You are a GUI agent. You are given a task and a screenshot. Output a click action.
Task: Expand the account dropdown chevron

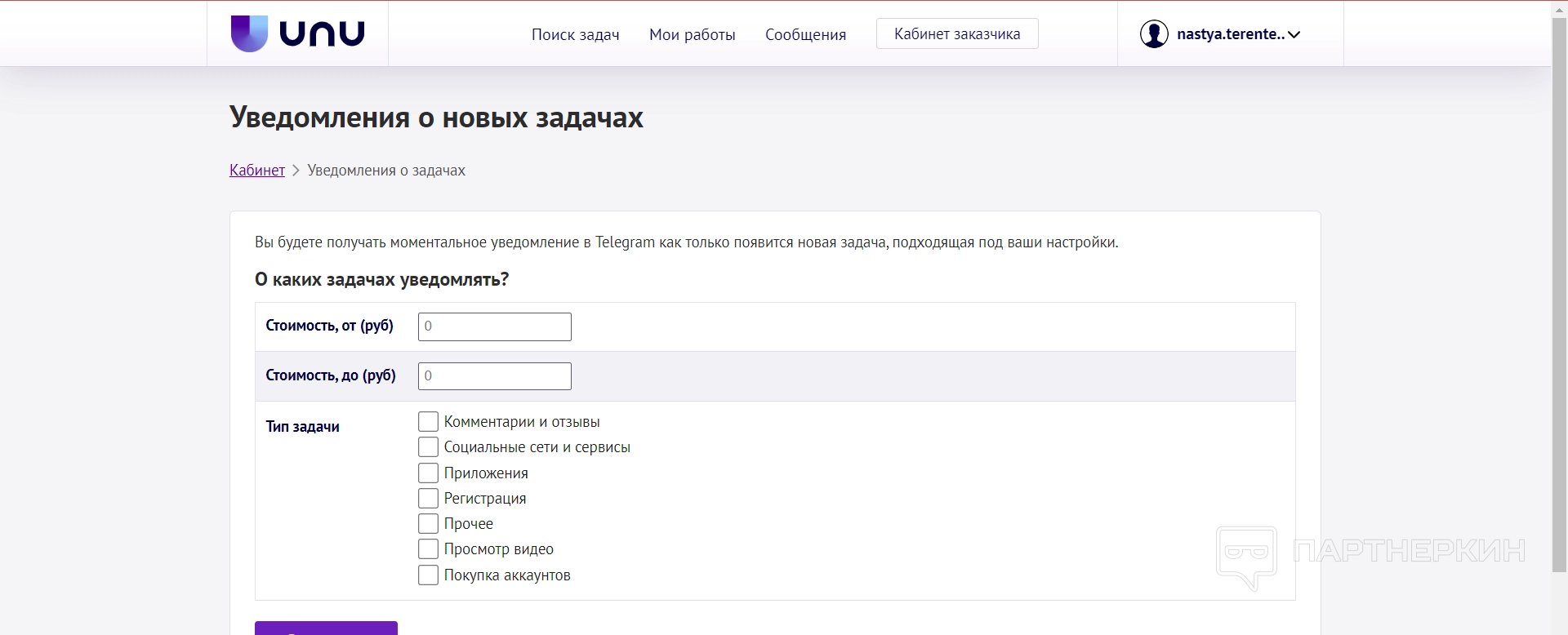coord(1294,34)
